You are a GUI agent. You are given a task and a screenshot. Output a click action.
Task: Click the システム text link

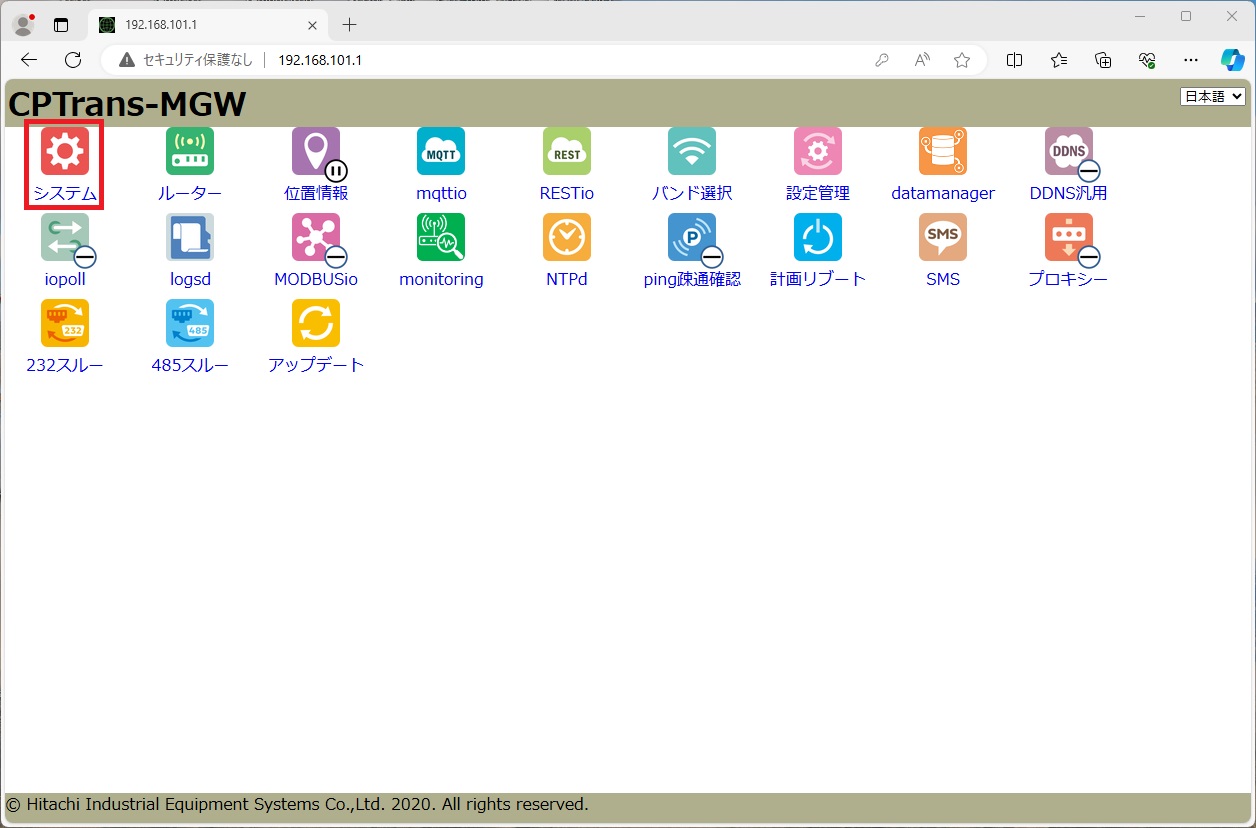click(x=65, y=193)
